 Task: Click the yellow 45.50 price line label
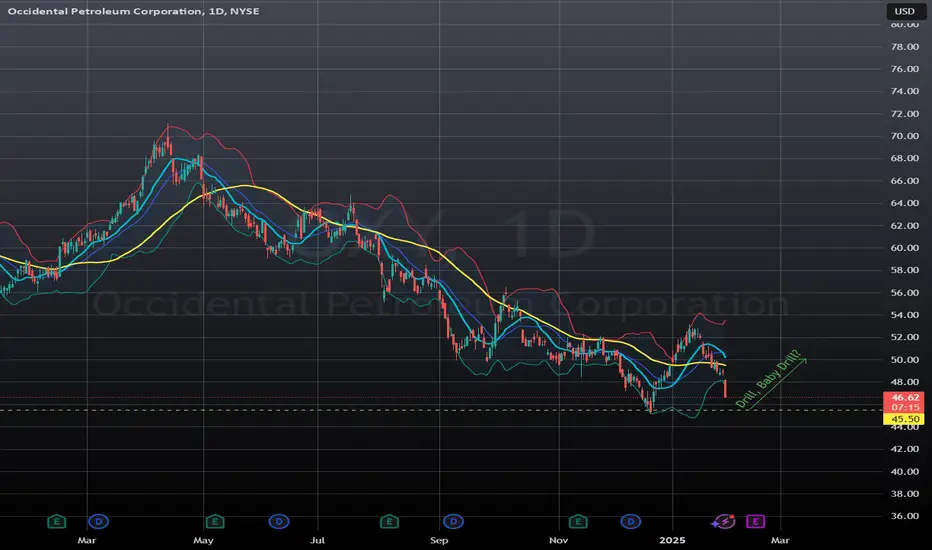tap(905, 419)
